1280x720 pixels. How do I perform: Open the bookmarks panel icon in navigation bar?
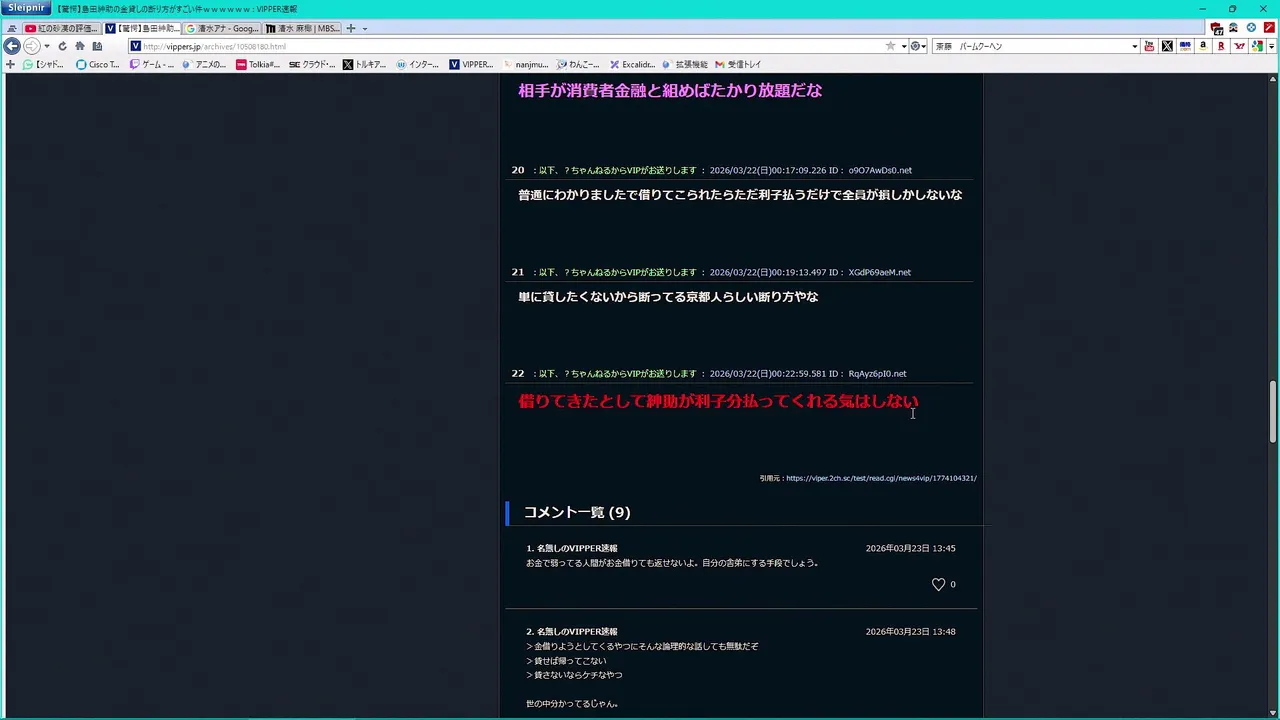(x=97, y=46)
